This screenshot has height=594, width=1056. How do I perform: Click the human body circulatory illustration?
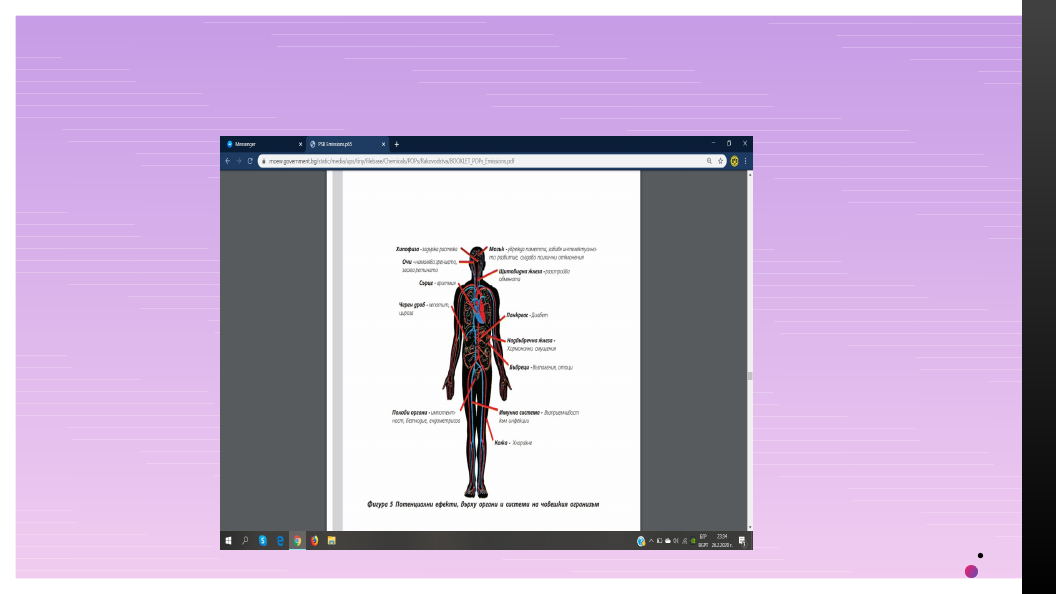click(477, 372)
